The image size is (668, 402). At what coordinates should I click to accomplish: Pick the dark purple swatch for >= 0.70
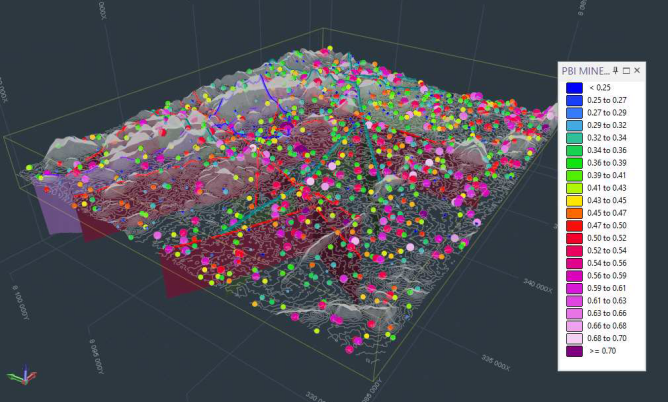click(574, 351)
